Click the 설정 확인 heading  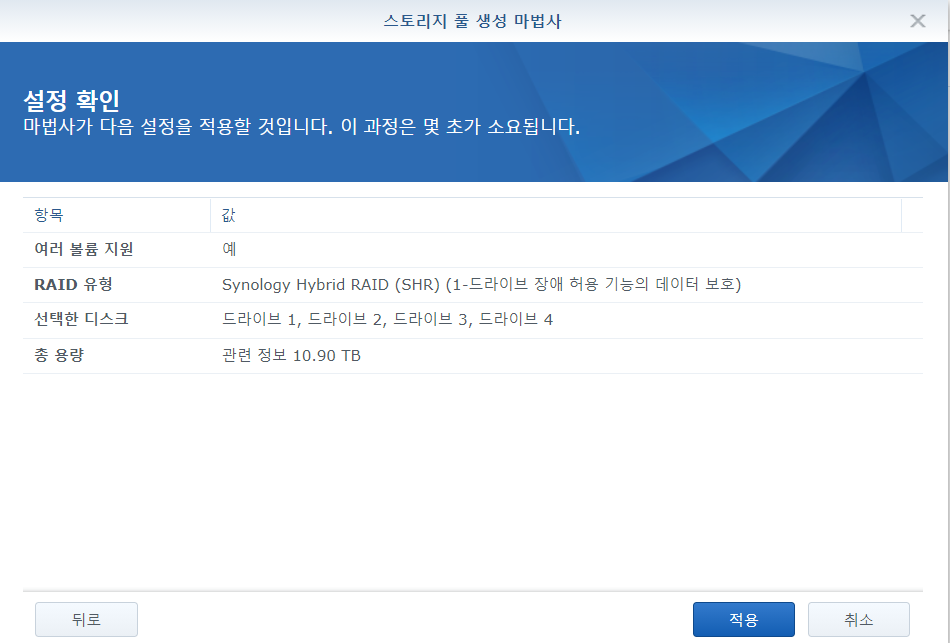coord(71,100)
